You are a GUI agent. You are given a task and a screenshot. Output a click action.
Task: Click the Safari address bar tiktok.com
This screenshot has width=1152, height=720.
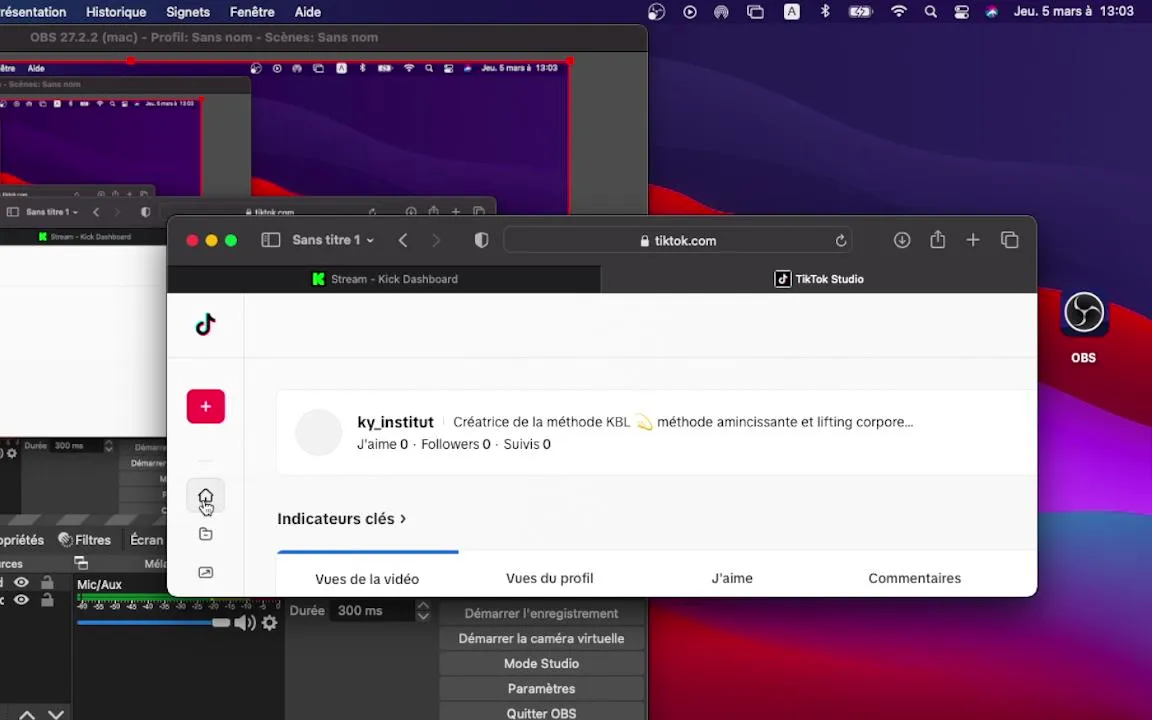pos(679,241)
